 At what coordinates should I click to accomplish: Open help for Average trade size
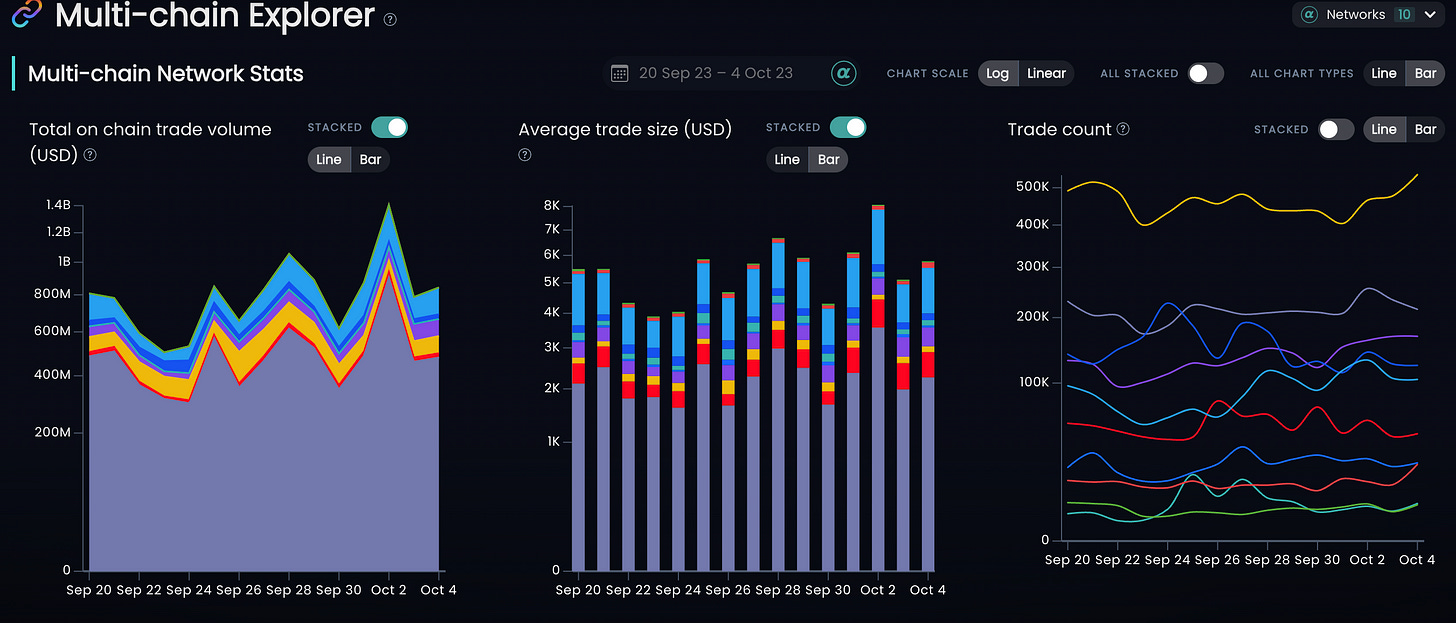[525, 155]
